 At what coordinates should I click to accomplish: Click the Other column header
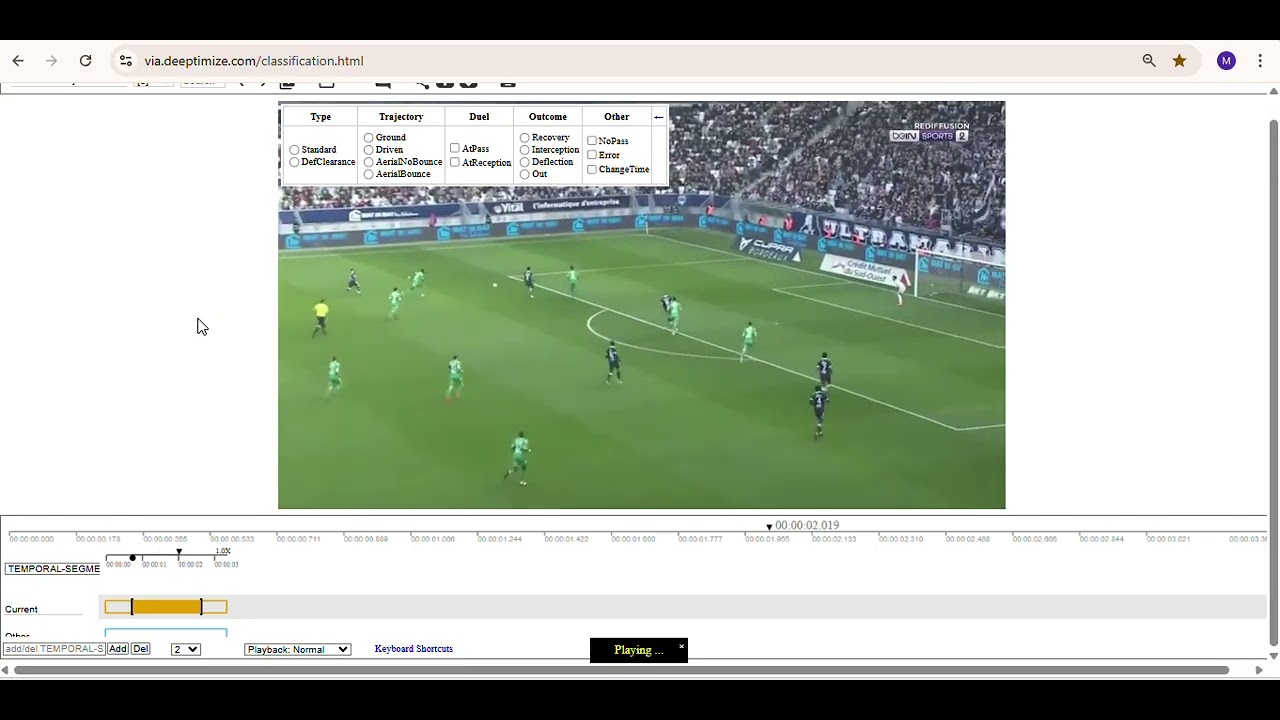(x=616, y=117)
